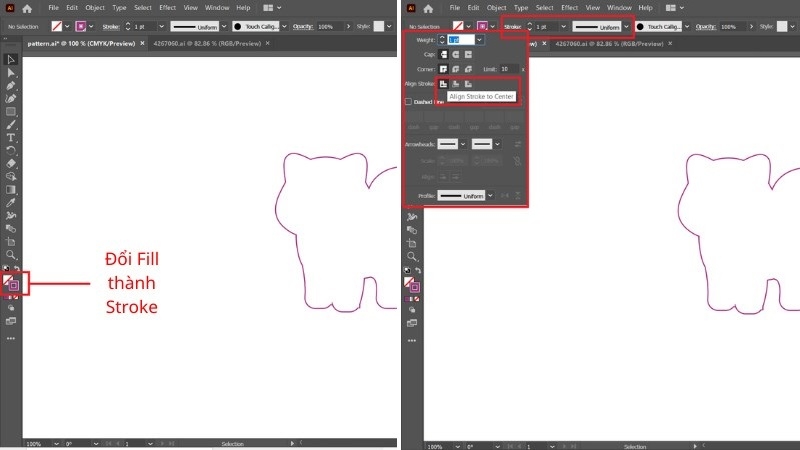This screenshot has height=450, width=800.
Task: Click Home icon in left window
Action: click(x=27, y=8)
